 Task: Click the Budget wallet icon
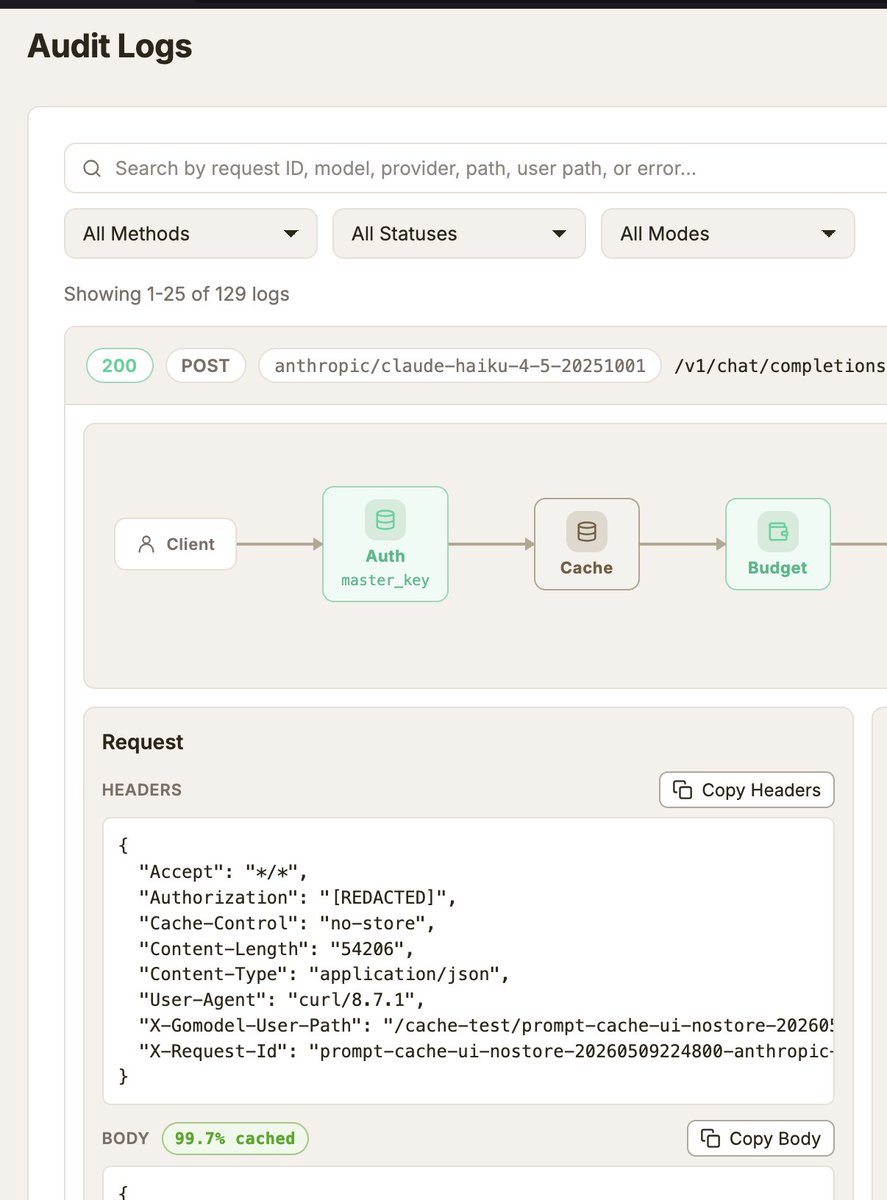click(777, 532)
